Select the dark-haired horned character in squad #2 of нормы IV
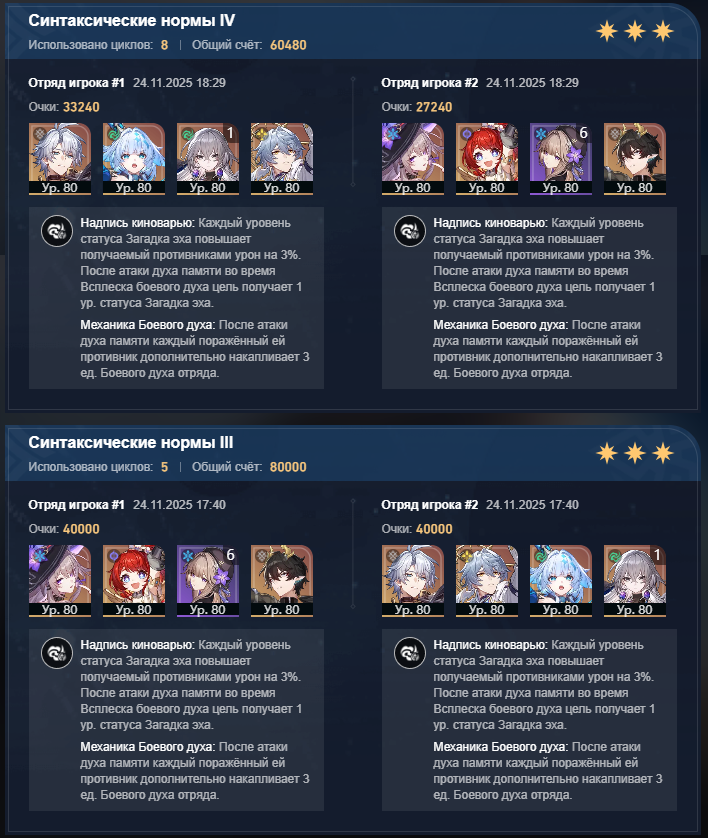This screenshot has height=838, width=708. pos(635,159)
